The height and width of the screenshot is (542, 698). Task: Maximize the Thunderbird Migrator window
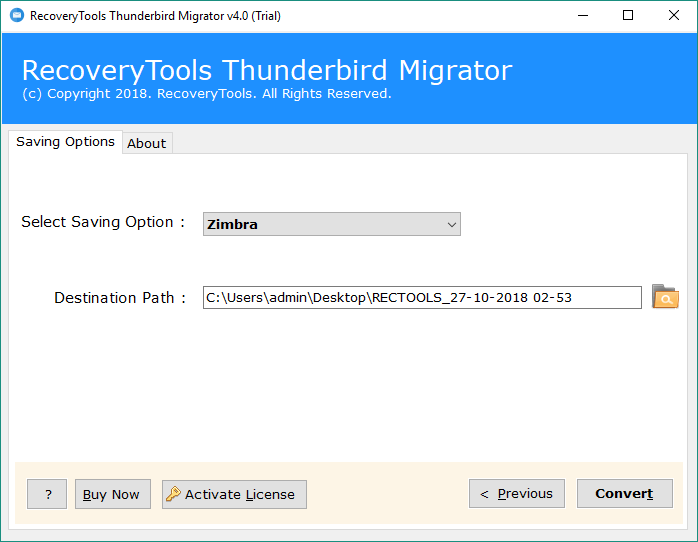tap(628, 16)
